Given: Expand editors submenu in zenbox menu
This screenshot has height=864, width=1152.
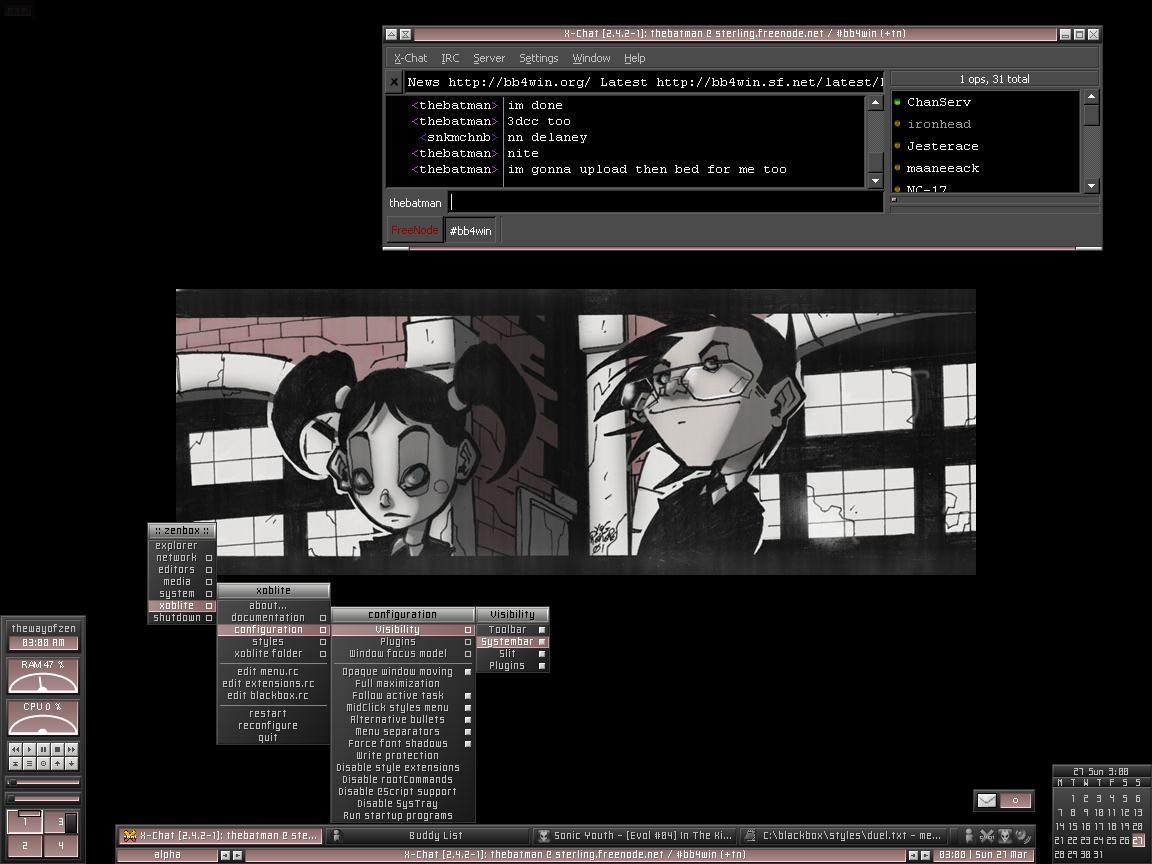Looking at the screenshot, I should (x=182, y=569).
